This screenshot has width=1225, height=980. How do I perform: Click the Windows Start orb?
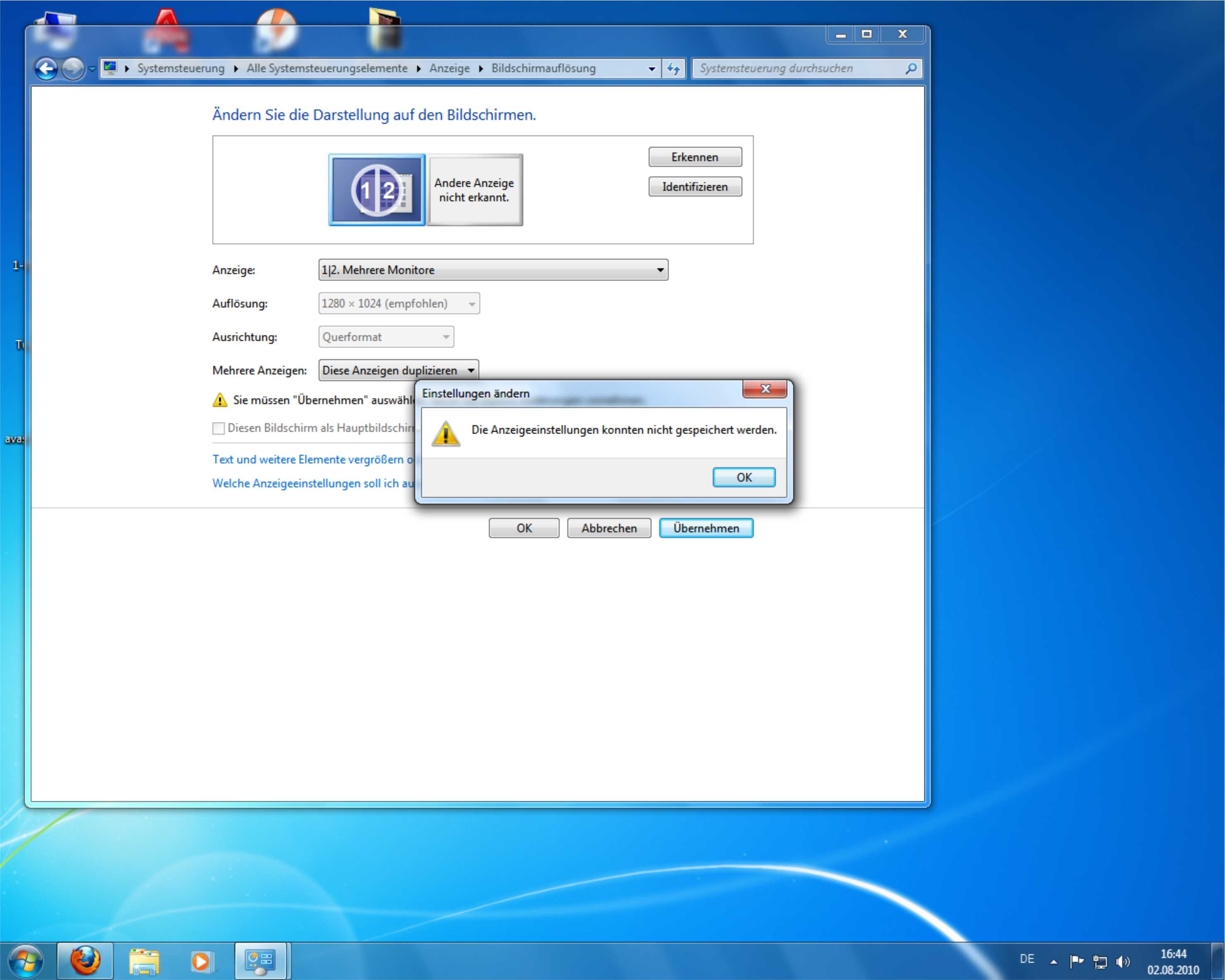point(26,961)
